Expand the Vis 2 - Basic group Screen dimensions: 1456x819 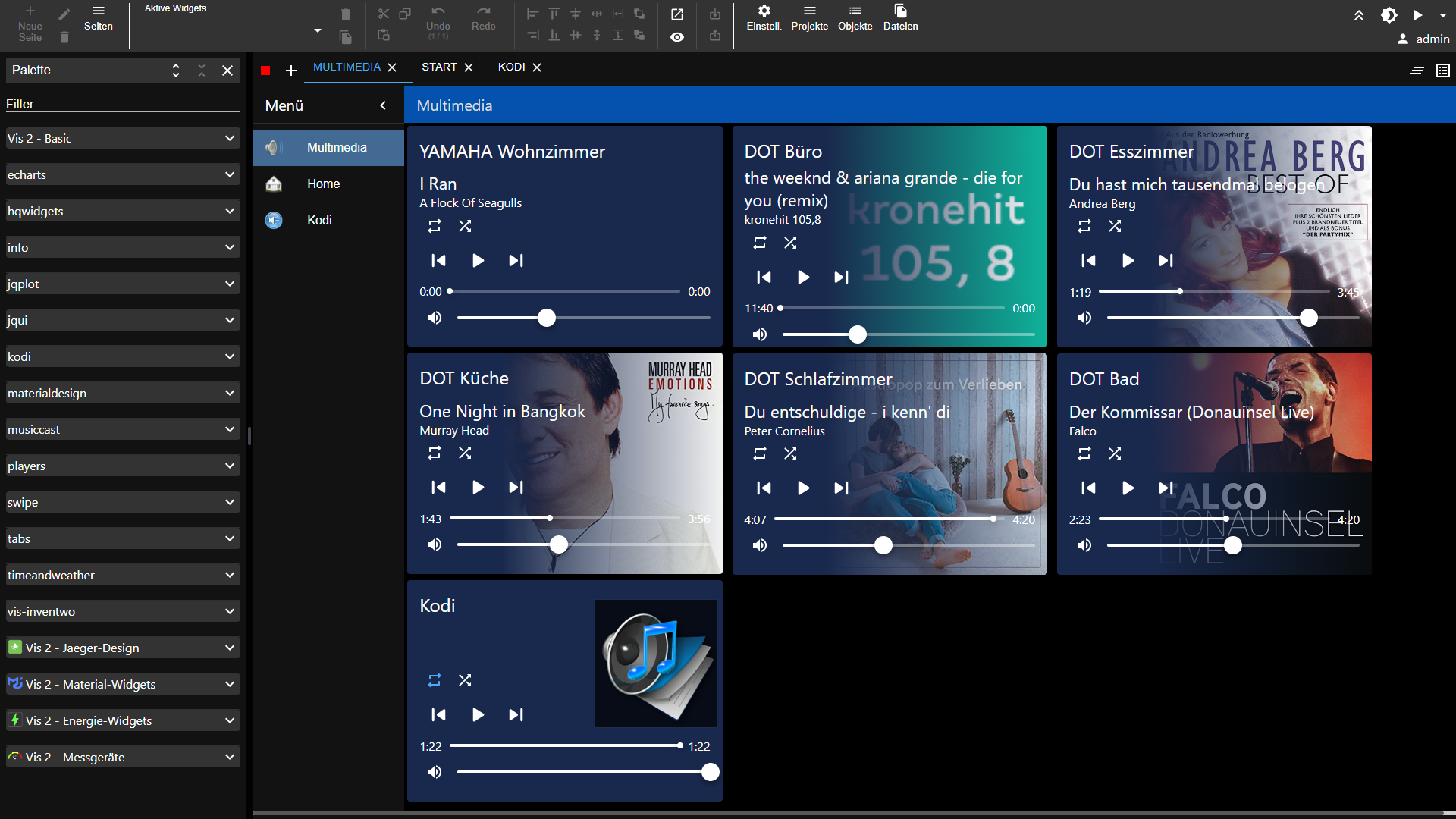coord(123,138)
